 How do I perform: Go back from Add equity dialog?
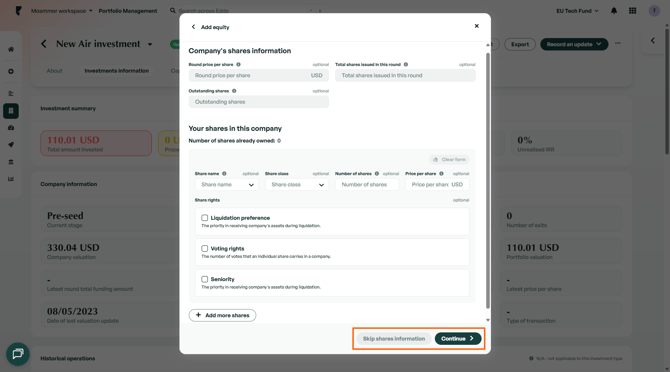coord(193,27)
